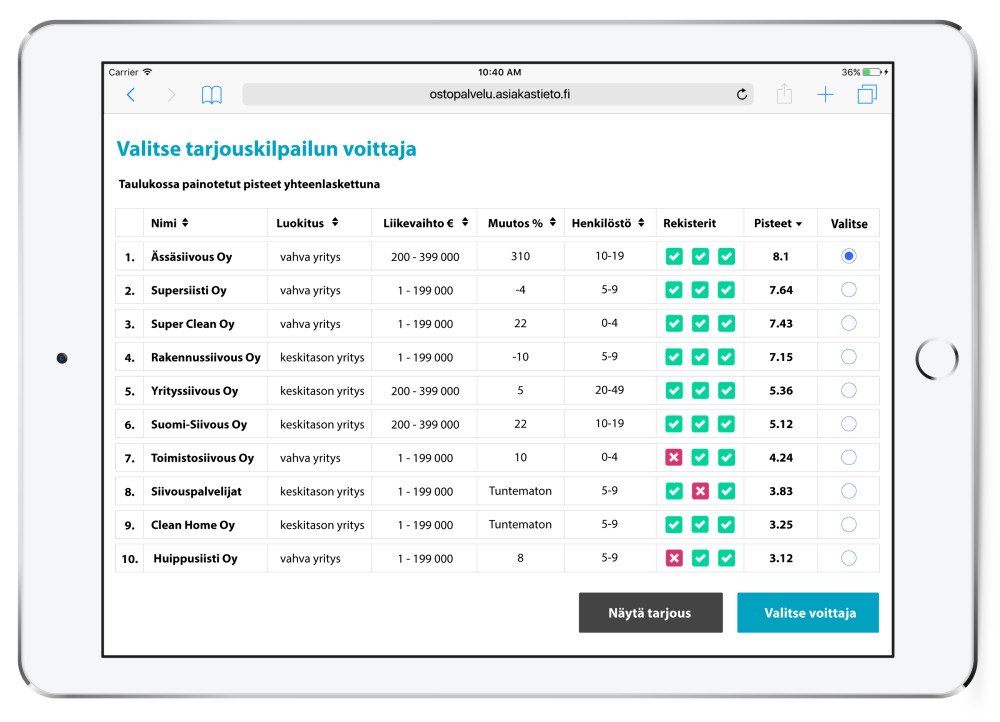Click Tuntematon in the Siivouspalvelijat row
1000x722 pixels.
point(520,491)
